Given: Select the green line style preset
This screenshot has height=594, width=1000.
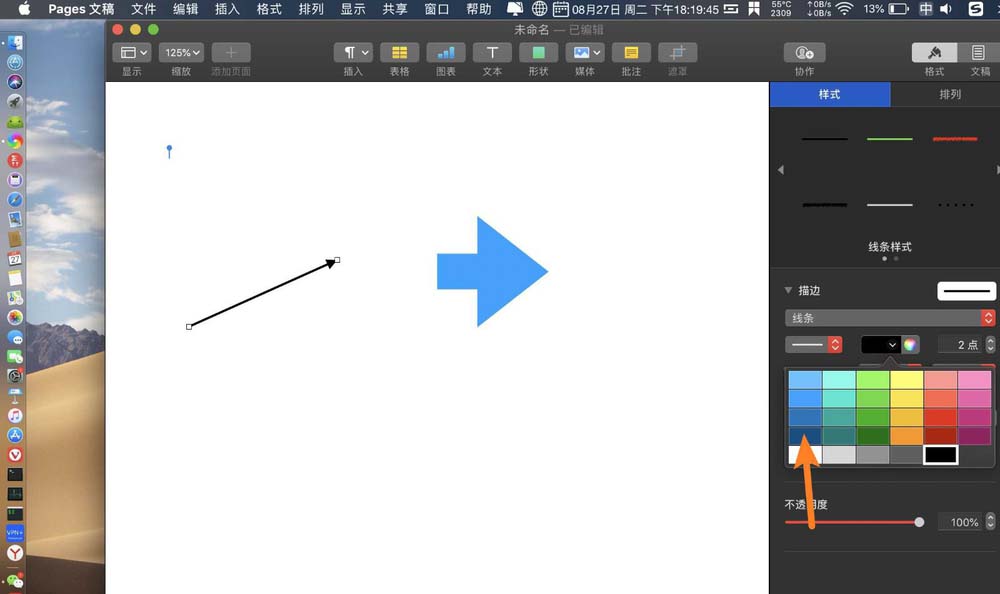Looking at the screenshot, I should click(x=890, y=138).
